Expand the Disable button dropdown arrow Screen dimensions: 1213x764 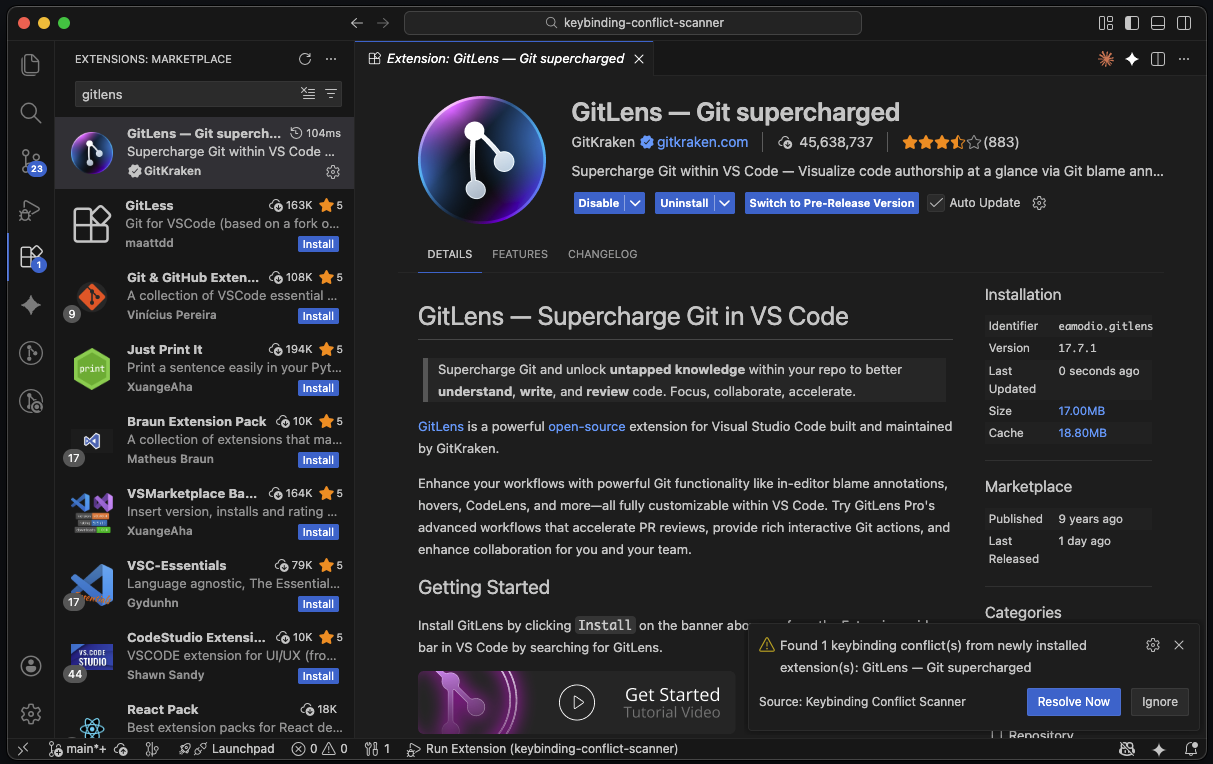tap(635, 203)
